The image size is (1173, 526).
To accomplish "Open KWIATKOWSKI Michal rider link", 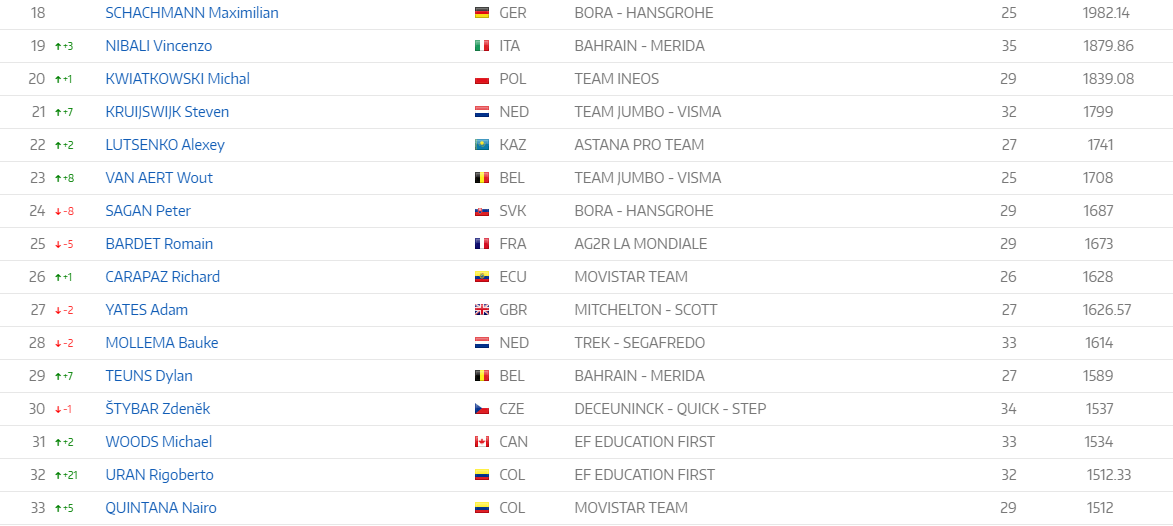I will coord(177,79).
